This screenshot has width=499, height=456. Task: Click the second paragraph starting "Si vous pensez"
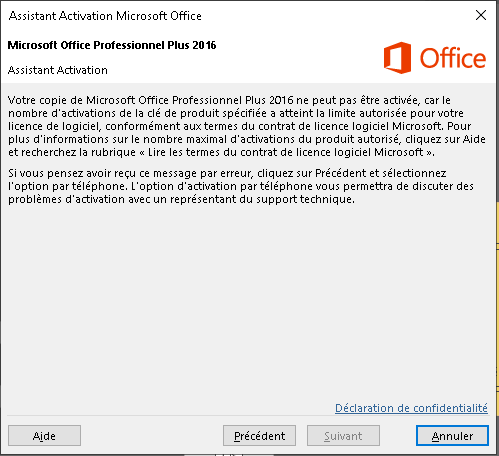(x=241, y=186)
